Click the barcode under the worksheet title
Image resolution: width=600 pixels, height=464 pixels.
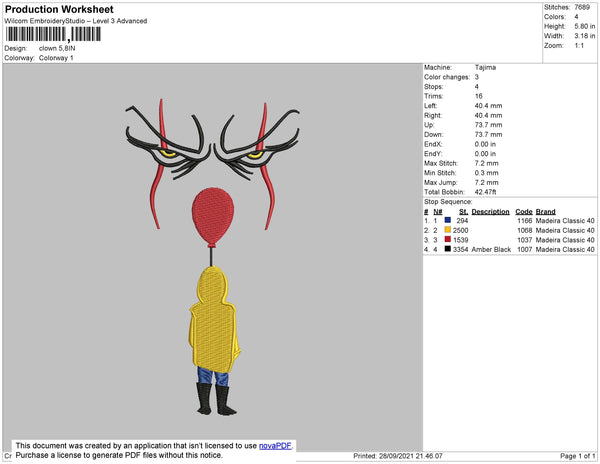coord(53,34)
